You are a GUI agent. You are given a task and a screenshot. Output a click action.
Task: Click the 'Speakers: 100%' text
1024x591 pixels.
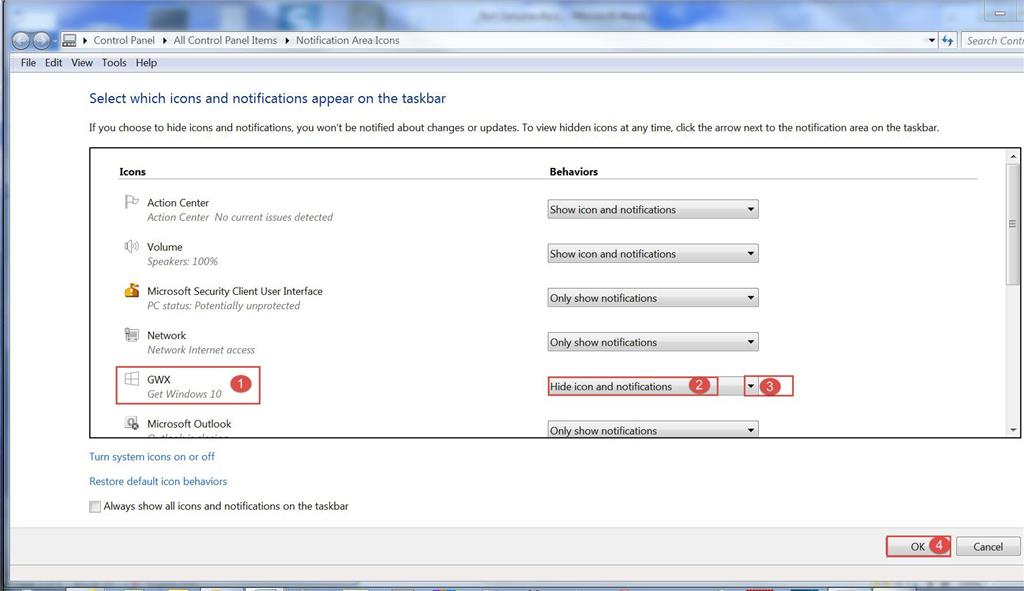(x=182, y=261)
